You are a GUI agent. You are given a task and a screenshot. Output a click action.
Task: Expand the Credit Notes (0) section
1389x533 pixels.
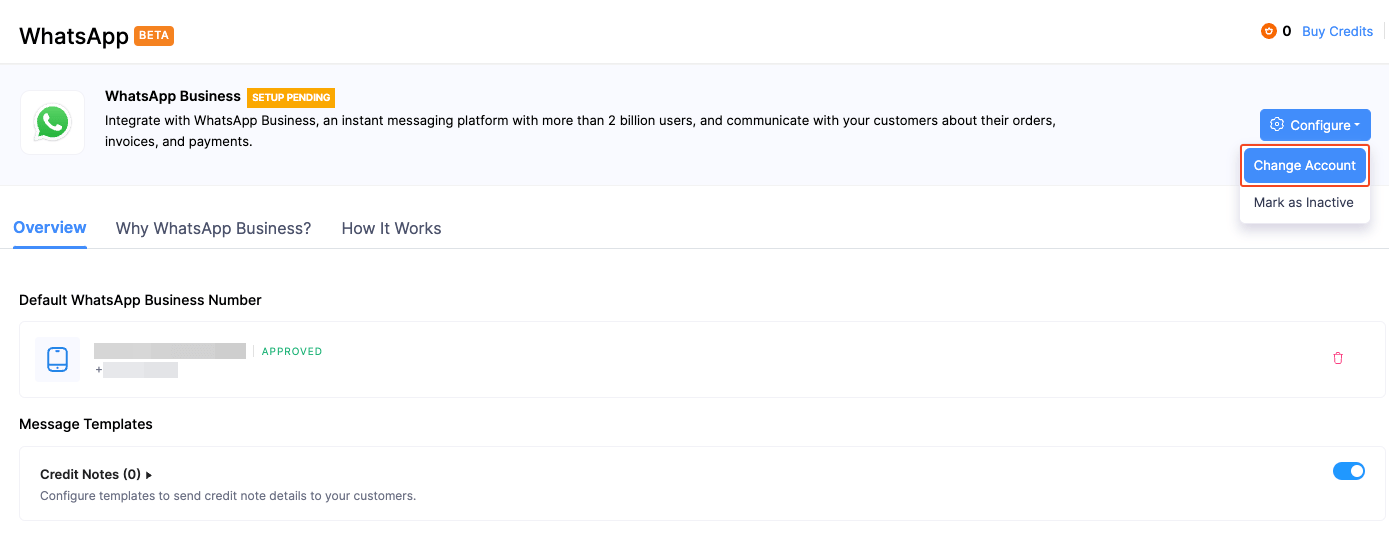(x=96, y=475)
